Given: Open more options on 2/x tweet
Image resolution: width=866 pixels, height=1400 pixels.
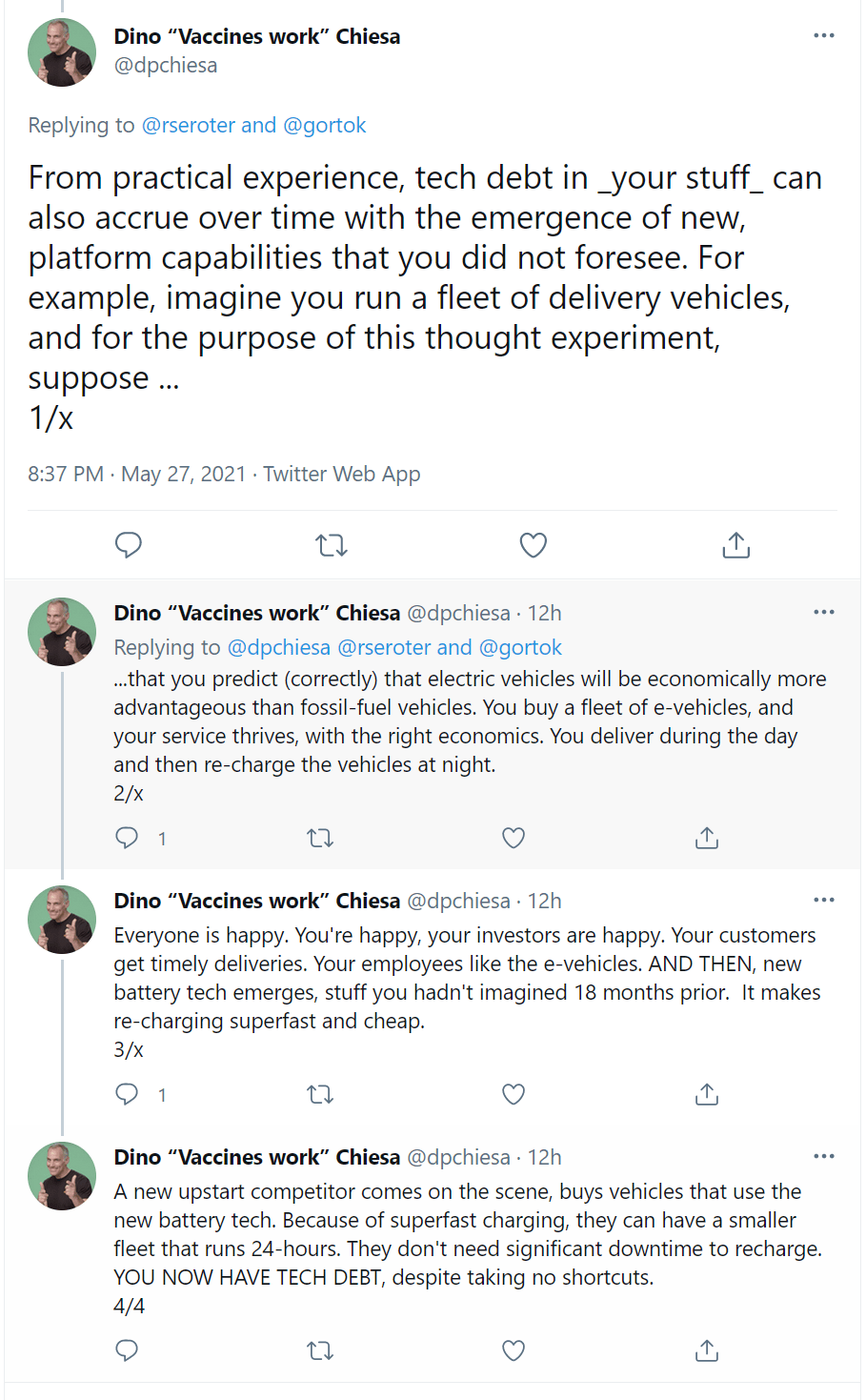Looking at the screenshot, I should (824, 612).
